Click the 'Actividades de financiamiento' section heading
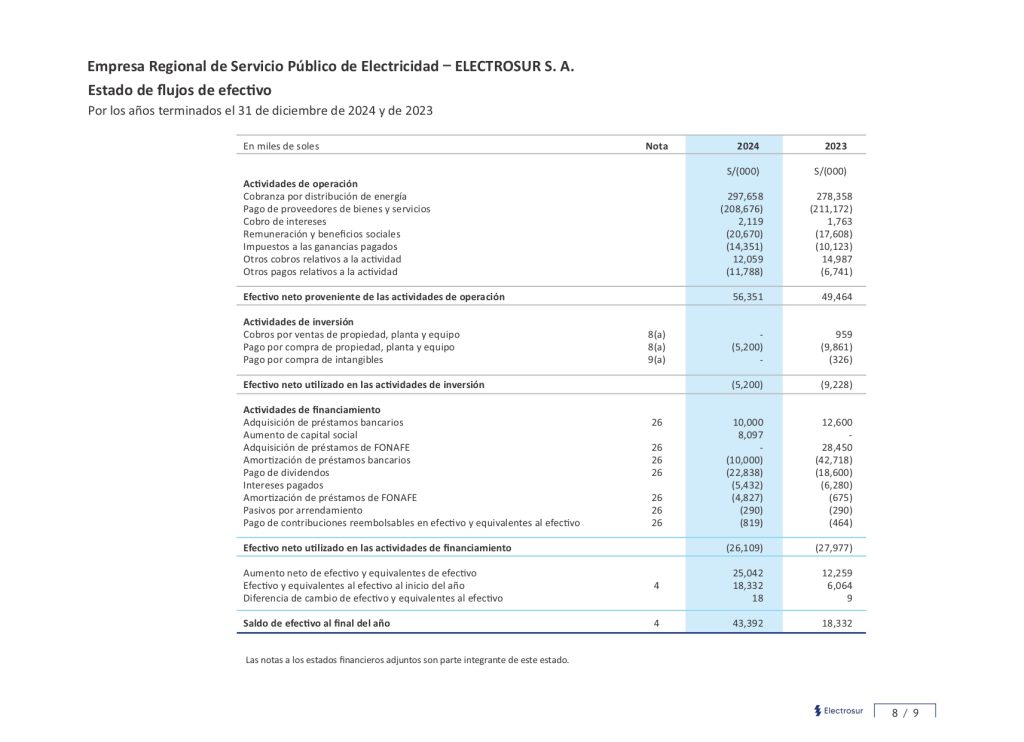 point(312,410)
